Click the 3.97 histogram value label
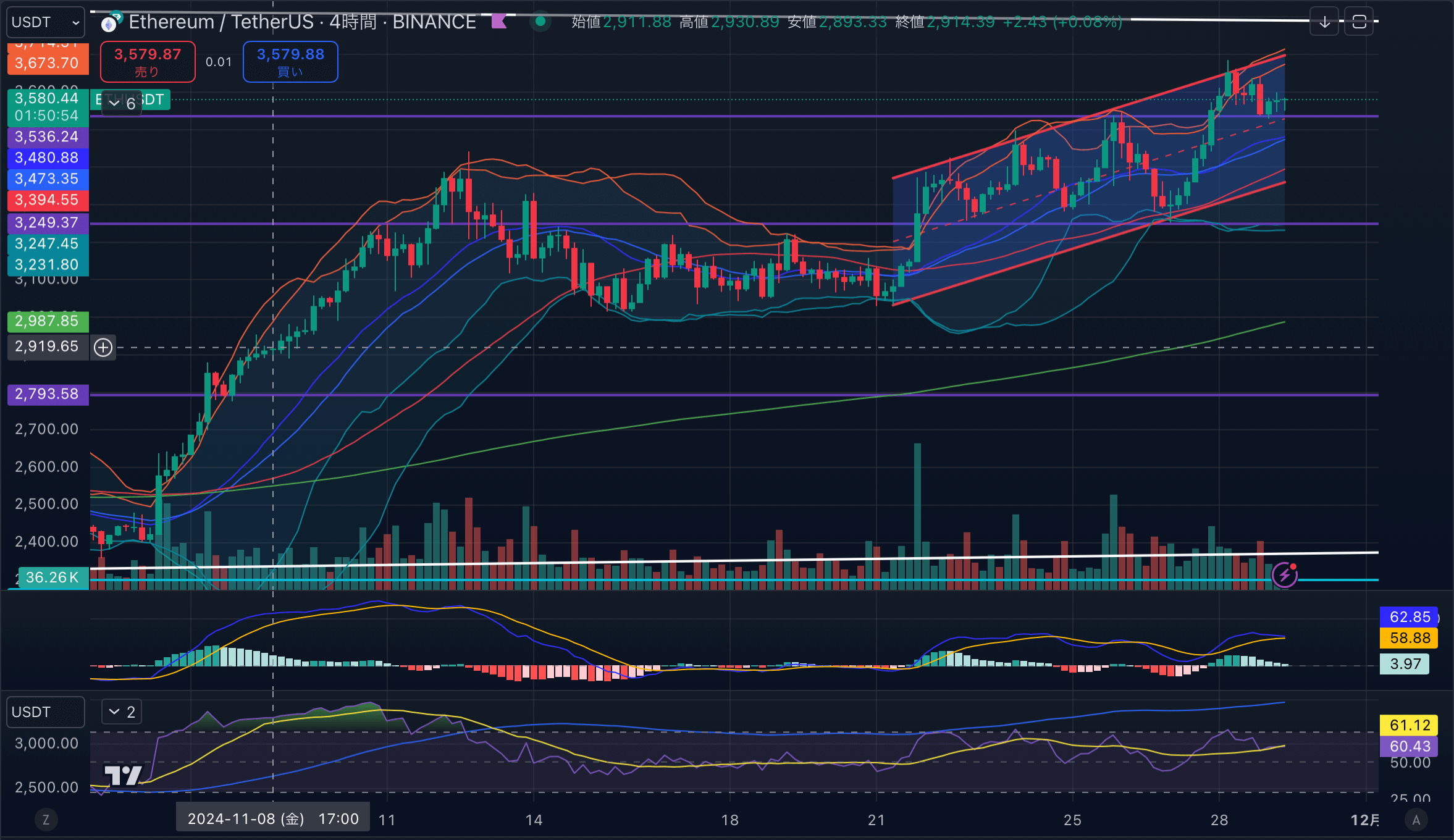This screenshot has width=1454, height=840. (x=1405, y=664)
